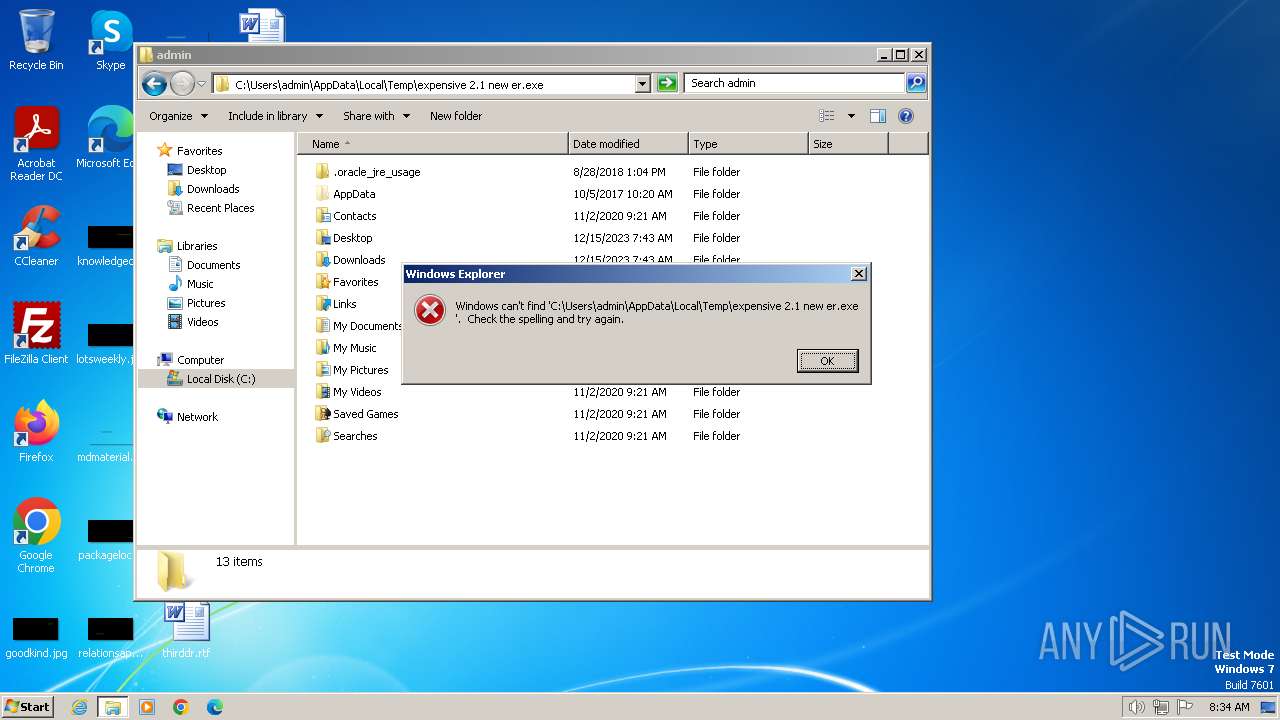Select the My Music folder
The image size is (1280, 720).
(346, 348)
